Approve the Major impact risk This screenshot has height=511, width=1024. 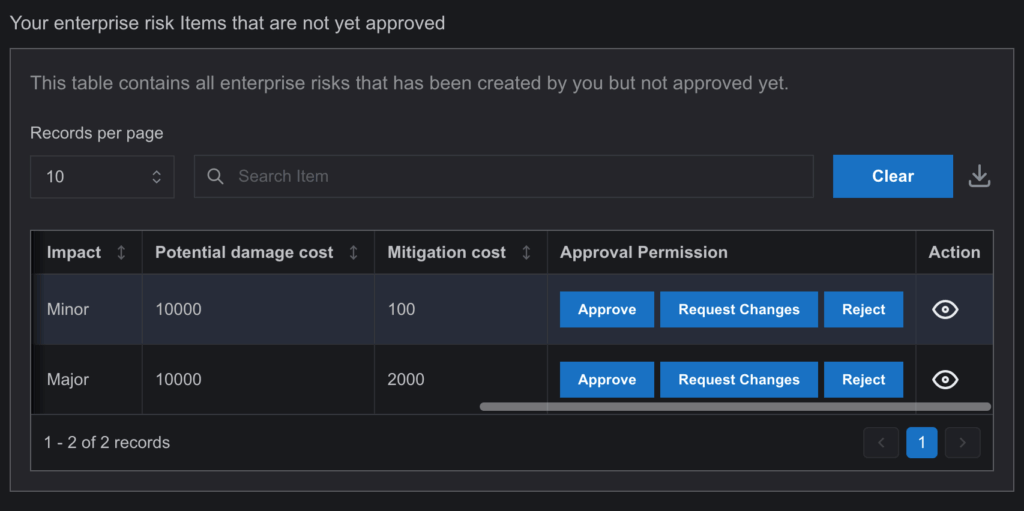coord(607,380)
